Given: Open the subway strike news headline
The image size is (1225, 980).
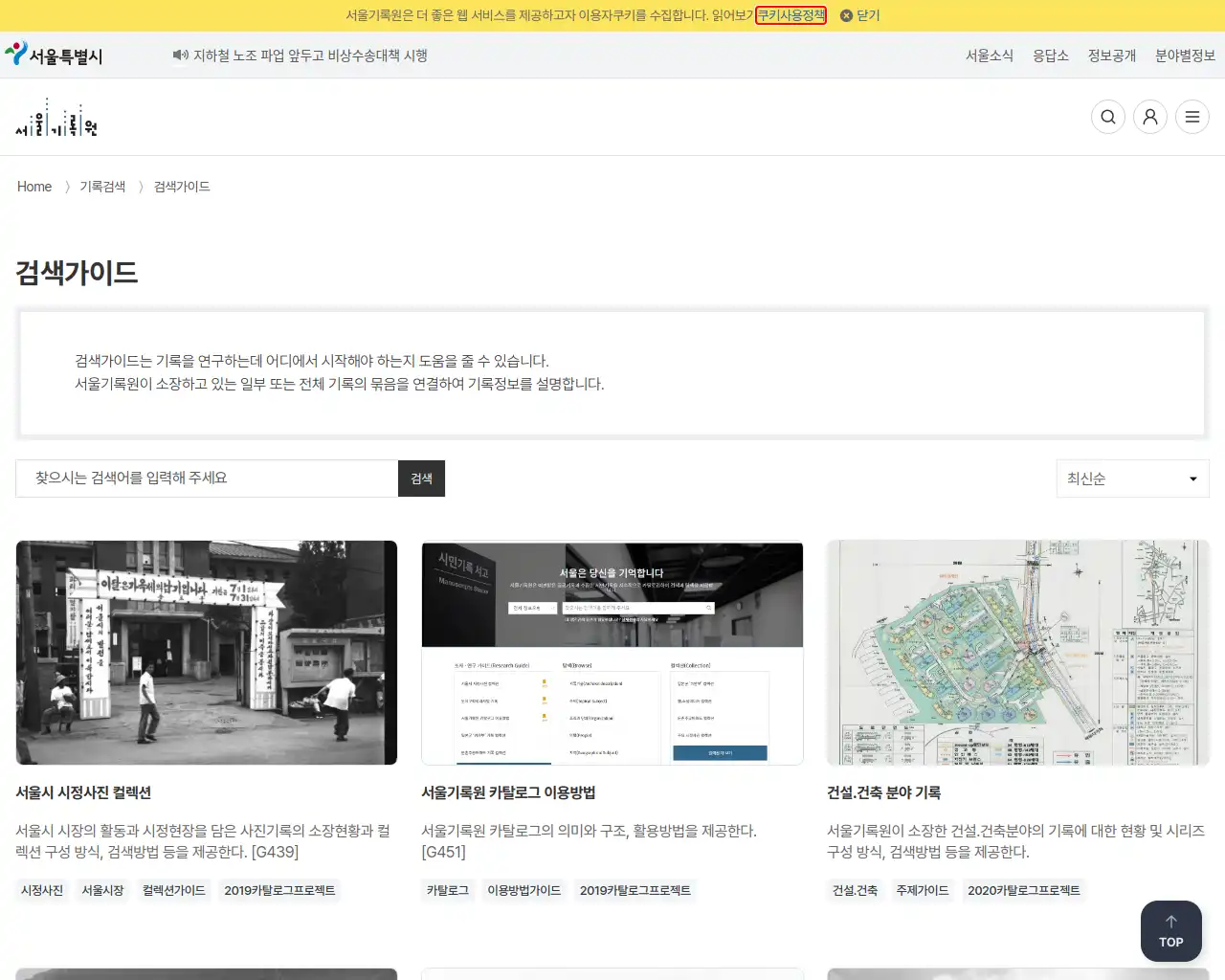Looking at the screenshot, I should (310, 56).
